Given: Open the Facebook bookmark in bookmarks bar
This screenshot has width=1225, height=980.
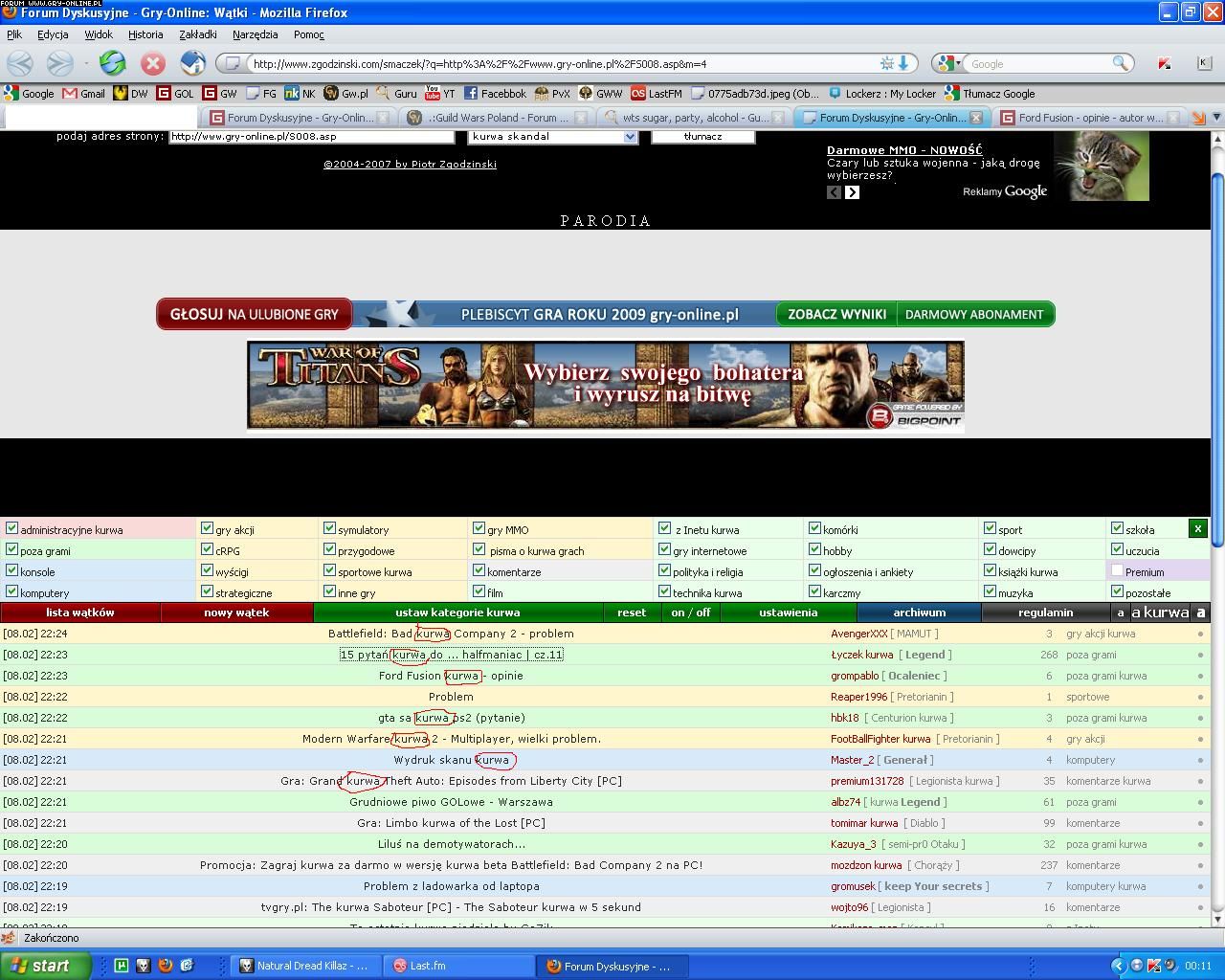Looking at the screenshot, I should coord(495,94).
